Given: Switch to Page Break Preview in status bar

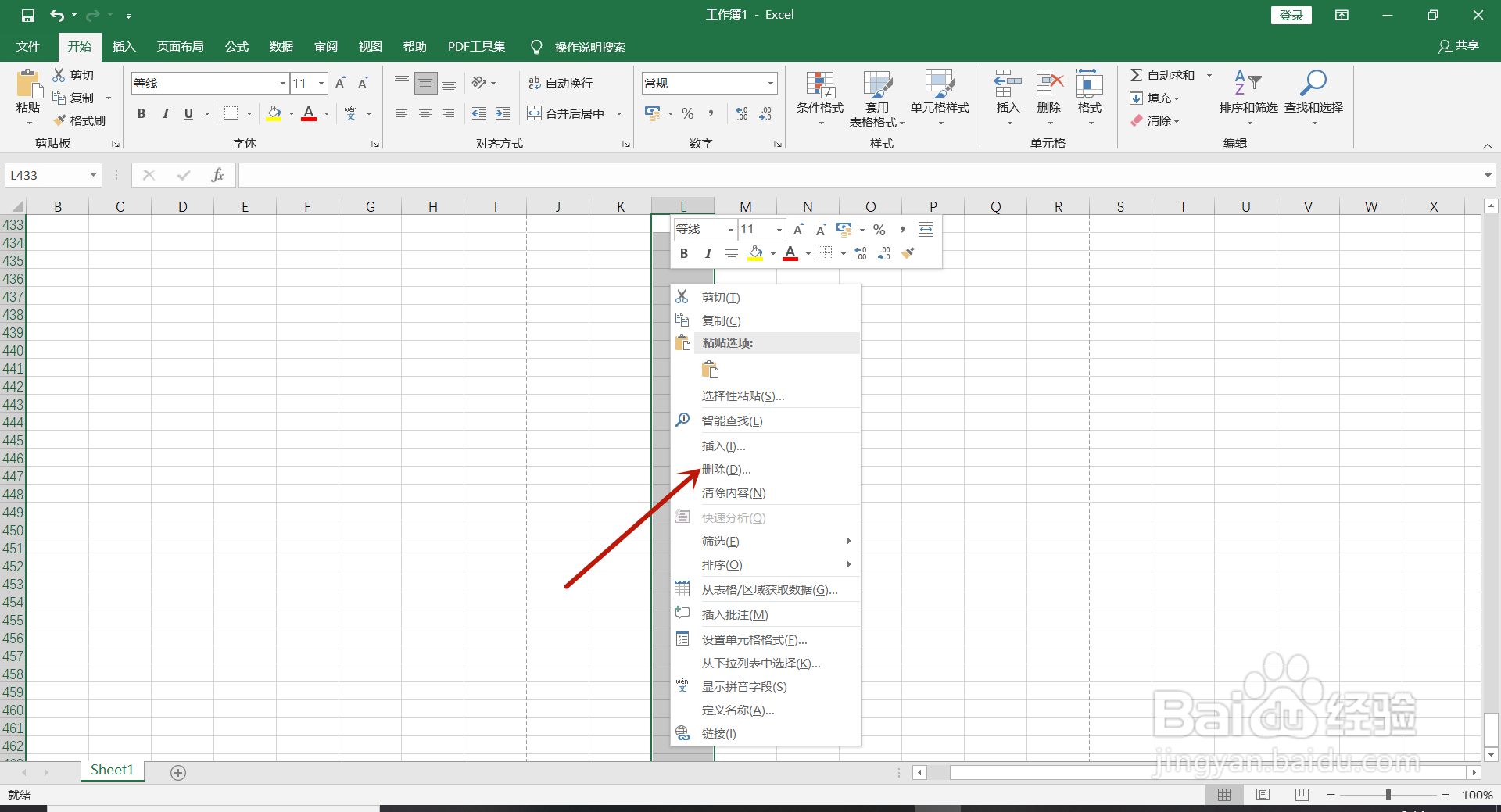Looking at the screenshot, I should click(1302, 795).
